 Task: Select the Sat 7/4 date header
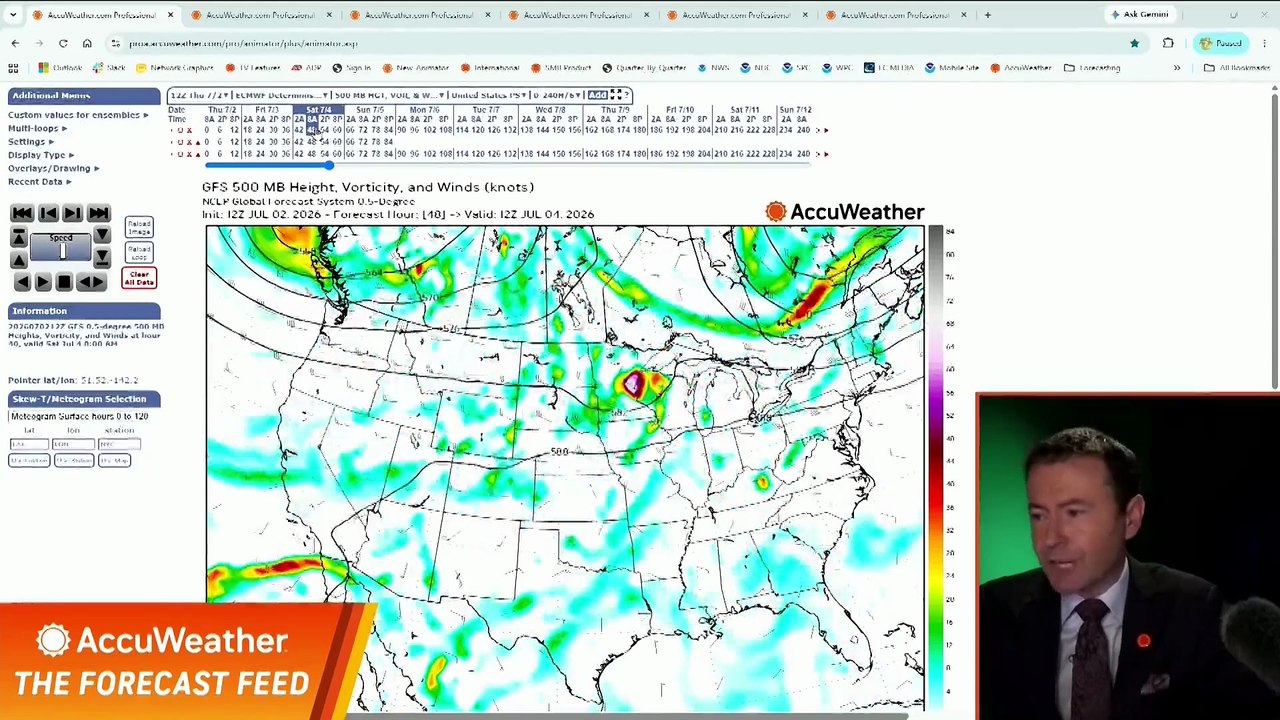tap(318, 109)
